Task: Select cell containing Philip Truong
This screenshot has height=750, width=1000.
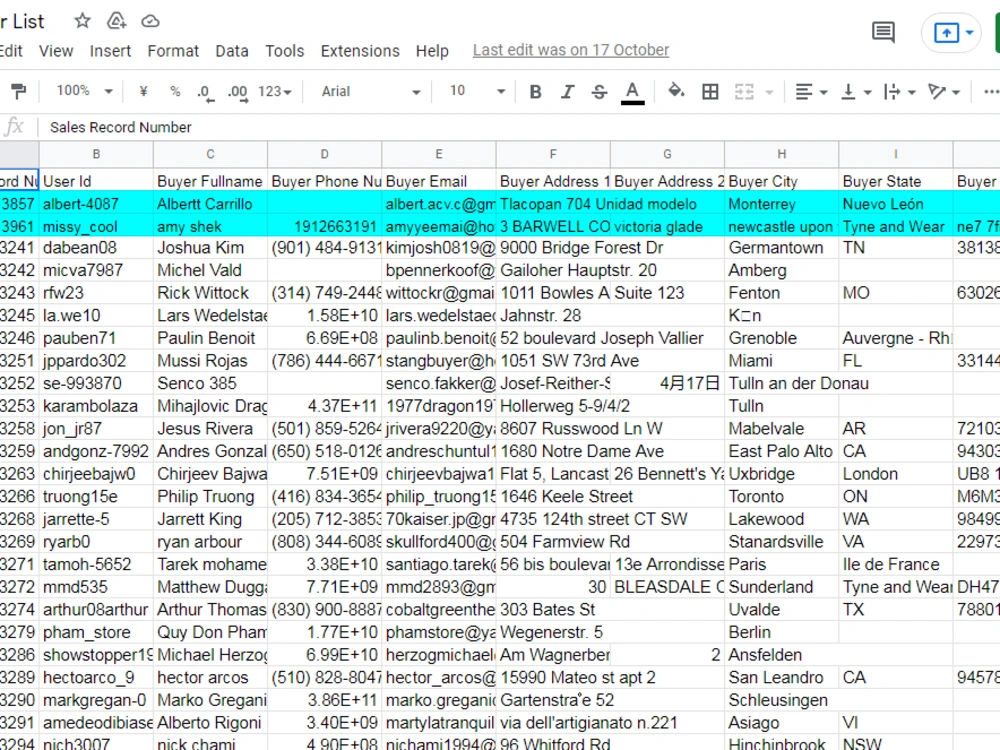Action: 210,497
